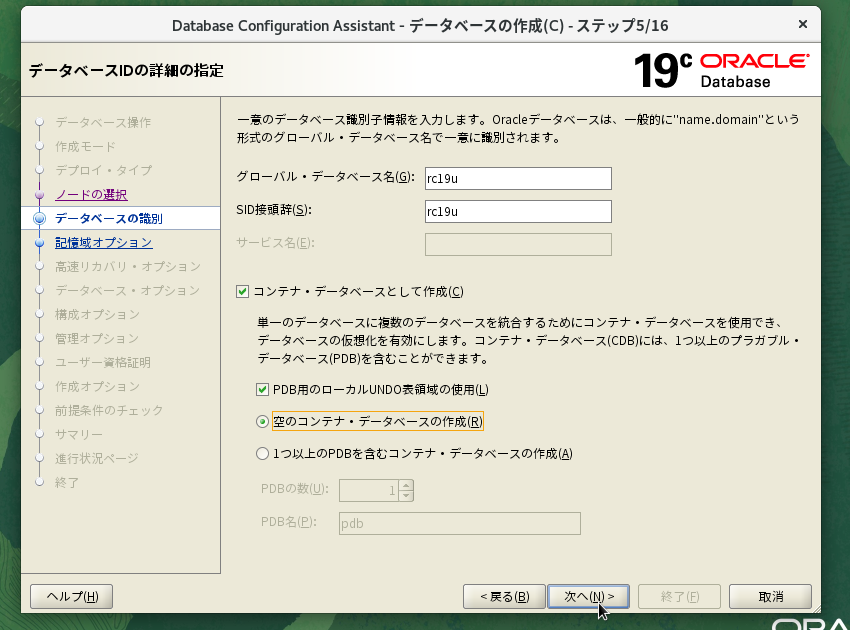Toggle コンテナ・データベースとして作成 checkbox

tap(242, 292)
